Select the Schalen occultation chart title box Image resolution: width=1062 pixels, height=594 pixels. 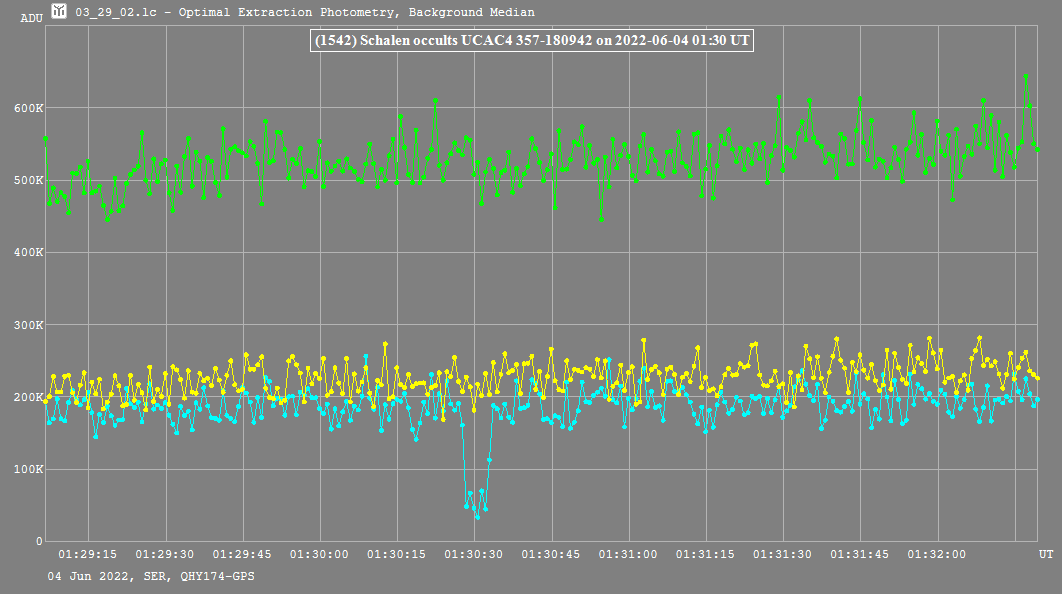[x=531, y=41]
